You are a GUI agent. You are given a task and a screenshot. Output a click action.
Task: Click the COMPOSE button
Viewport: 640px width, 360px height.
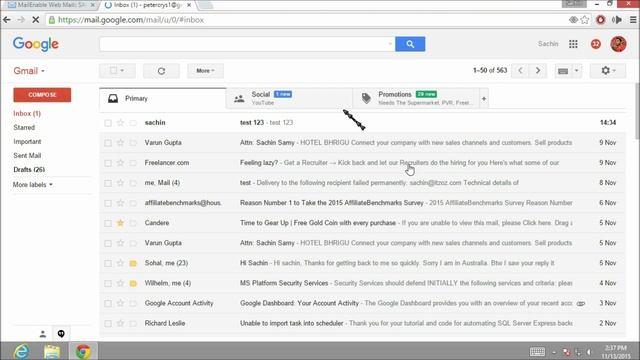coord(42,95)
